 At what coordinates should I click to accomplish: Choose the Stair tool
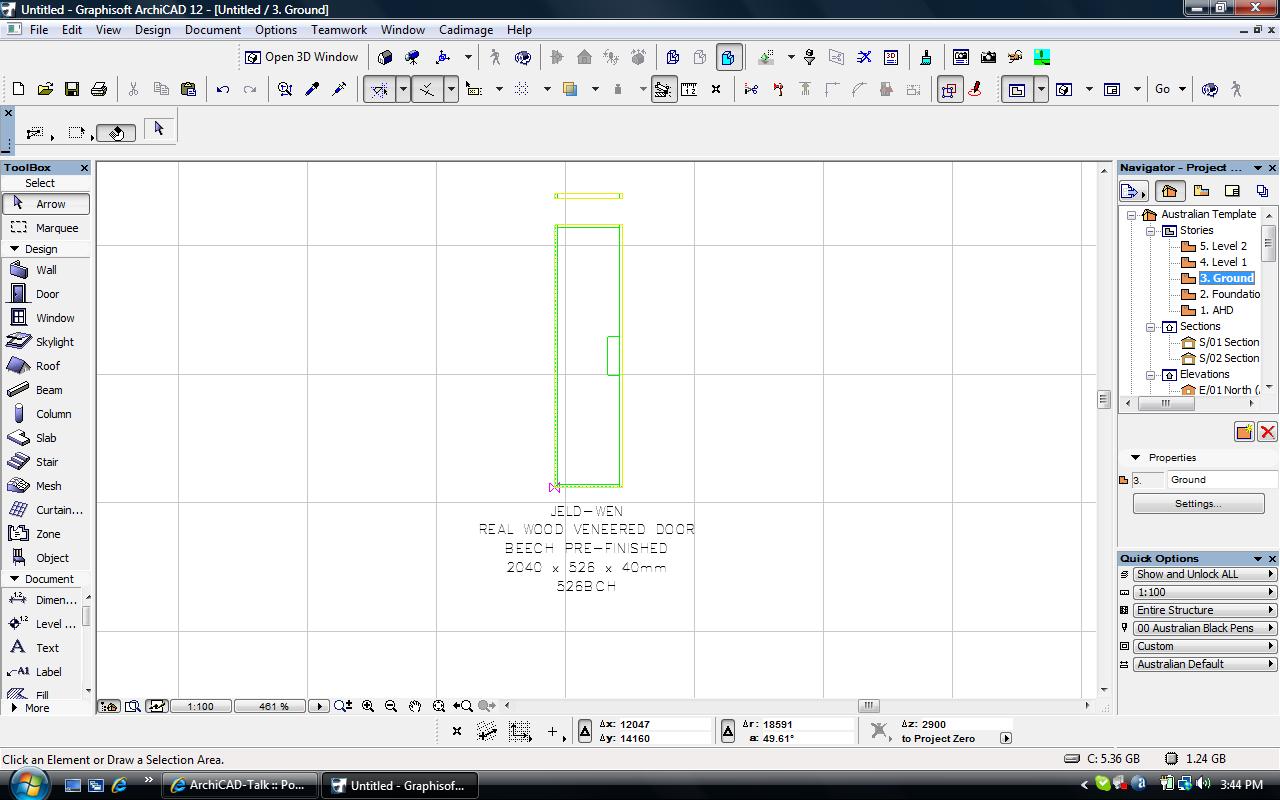point(46,462)
